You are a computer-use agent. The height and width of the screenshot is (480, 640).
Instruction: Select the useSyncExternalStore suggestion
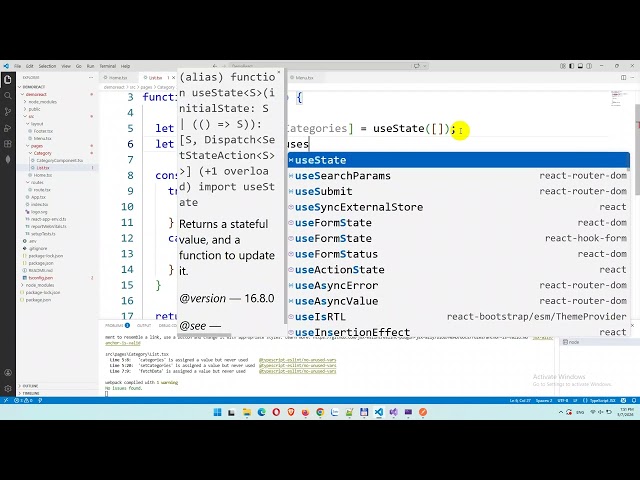click(459, 207)
